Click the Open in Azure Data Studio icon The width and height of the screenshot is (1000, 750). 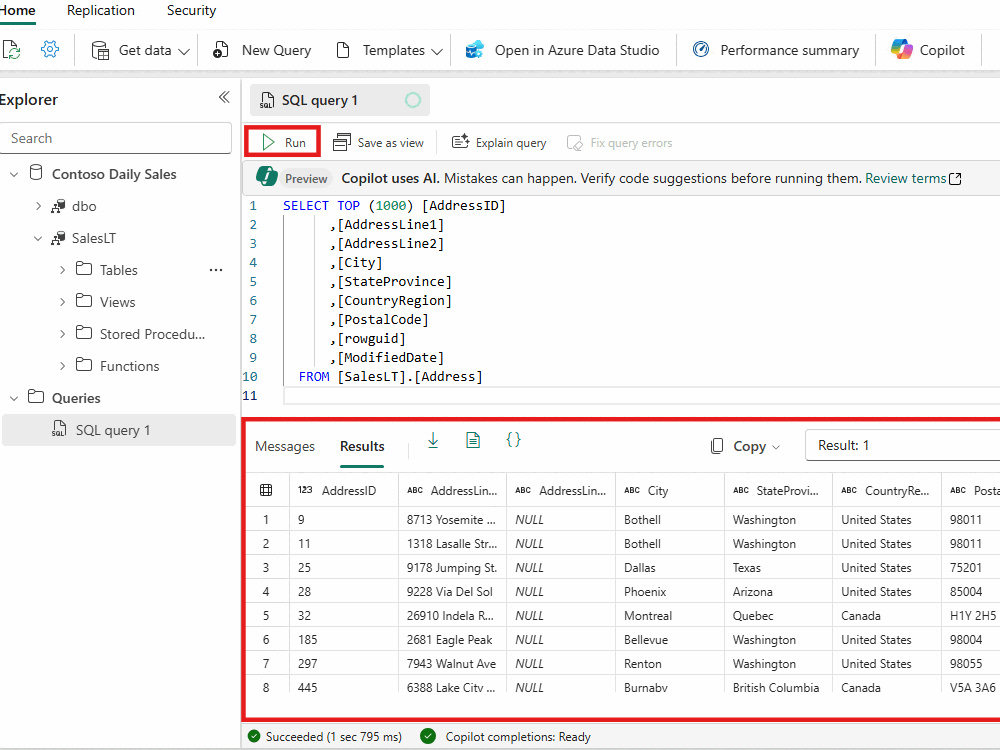(474, 50)
